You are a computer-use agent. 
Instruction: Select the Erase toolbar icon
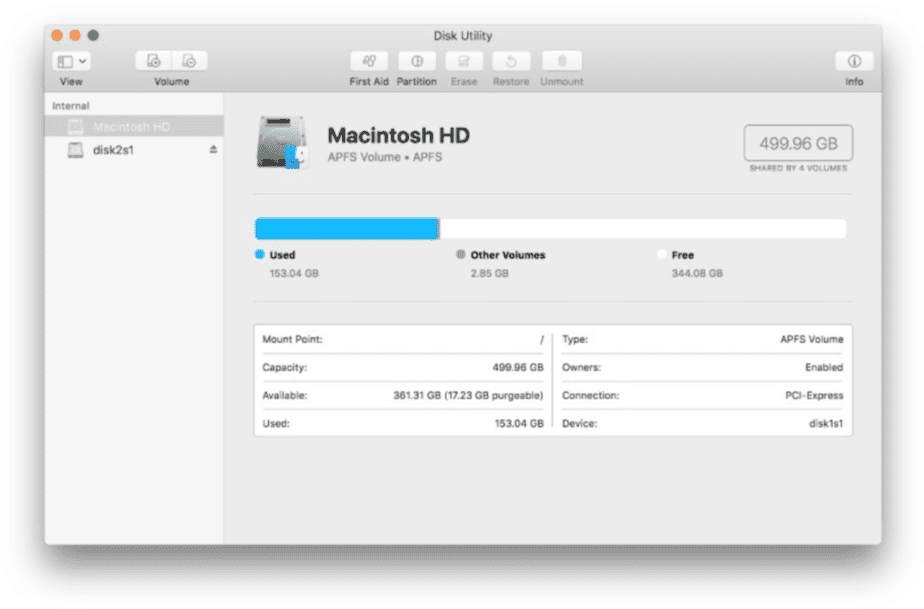click(x=464, y=61)
